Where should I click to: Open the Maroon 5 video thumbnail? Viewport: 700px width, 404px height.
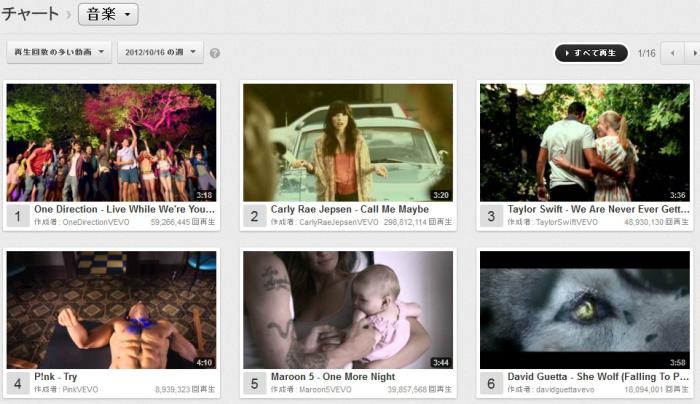click(348, 310)
